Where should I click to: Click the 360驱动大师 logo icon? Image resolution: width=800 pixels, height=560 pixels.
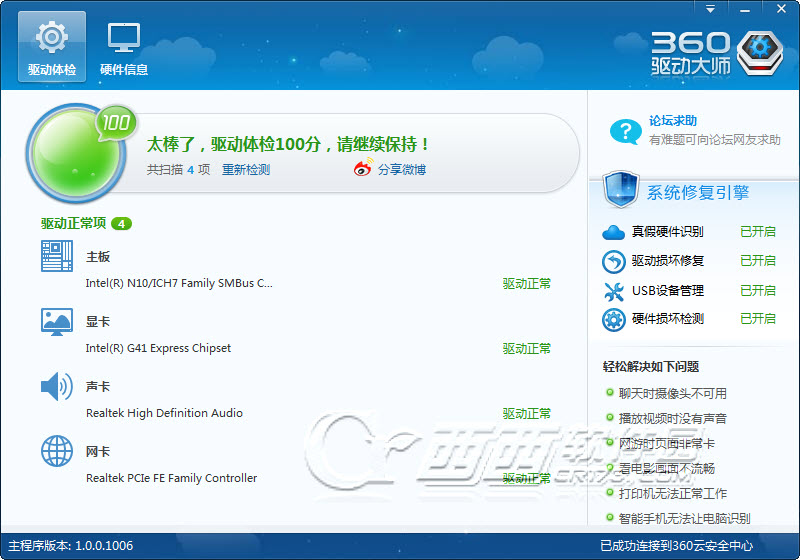click(760, 53)
